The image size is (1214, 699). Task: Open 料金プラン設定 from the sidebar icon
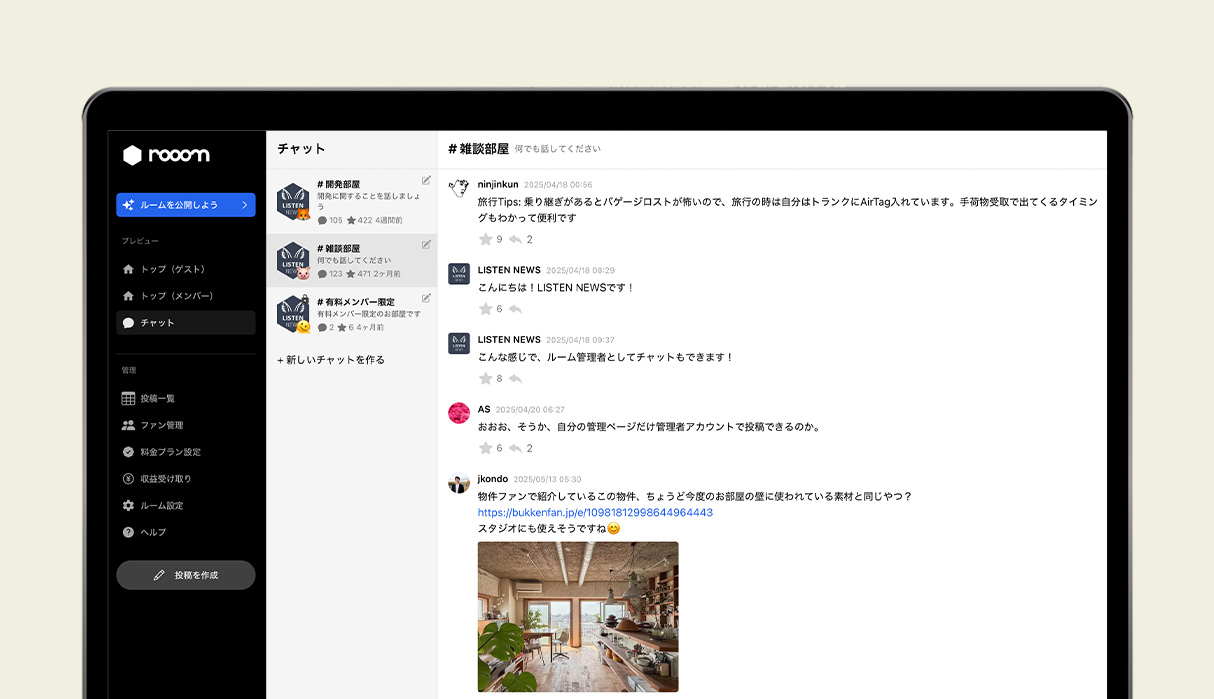(x=127, y=451)
